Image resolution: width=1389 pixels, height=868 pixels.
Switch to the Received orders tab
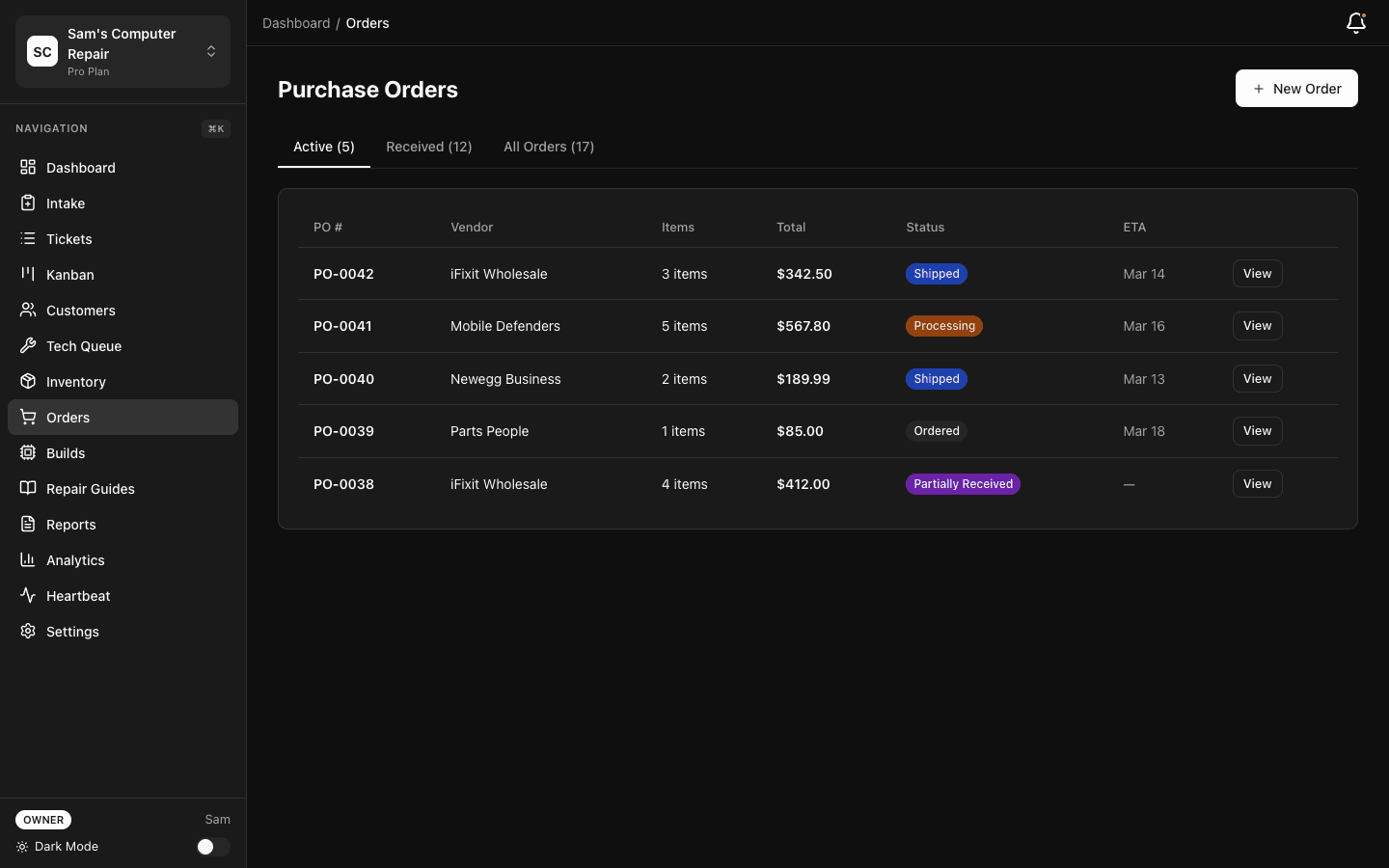click(429, 147)
